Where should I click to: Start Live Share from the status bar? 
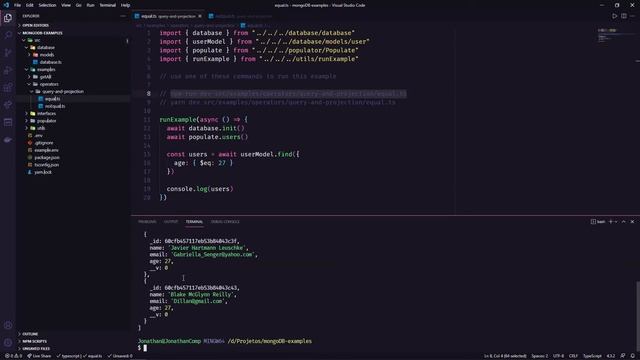[39, 356]
